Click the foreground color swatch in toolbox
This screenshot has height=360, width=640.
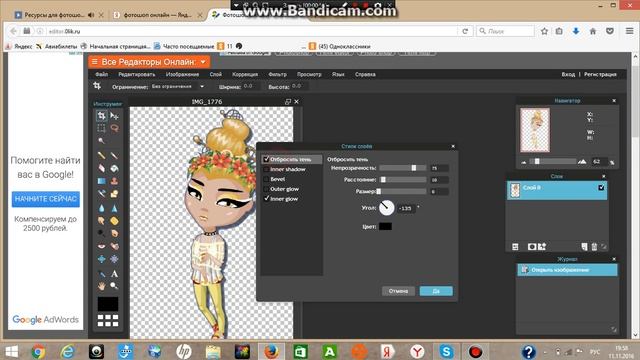click(x=108, y=304)
